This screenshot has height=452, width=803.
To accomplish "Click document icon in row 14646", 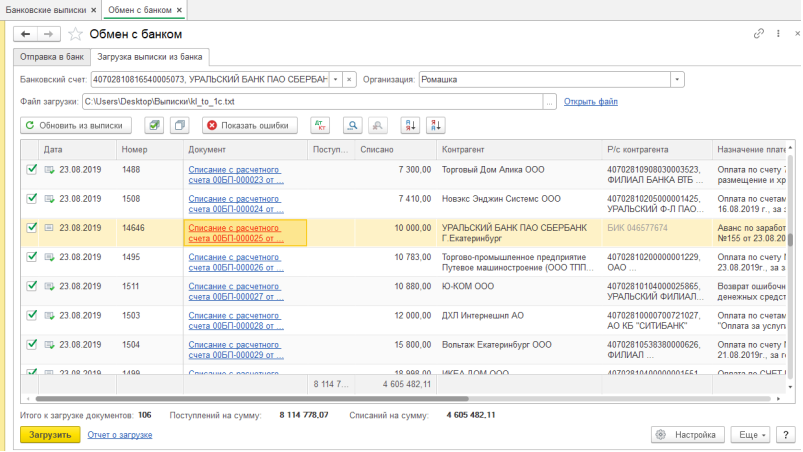I will (49, 228).
